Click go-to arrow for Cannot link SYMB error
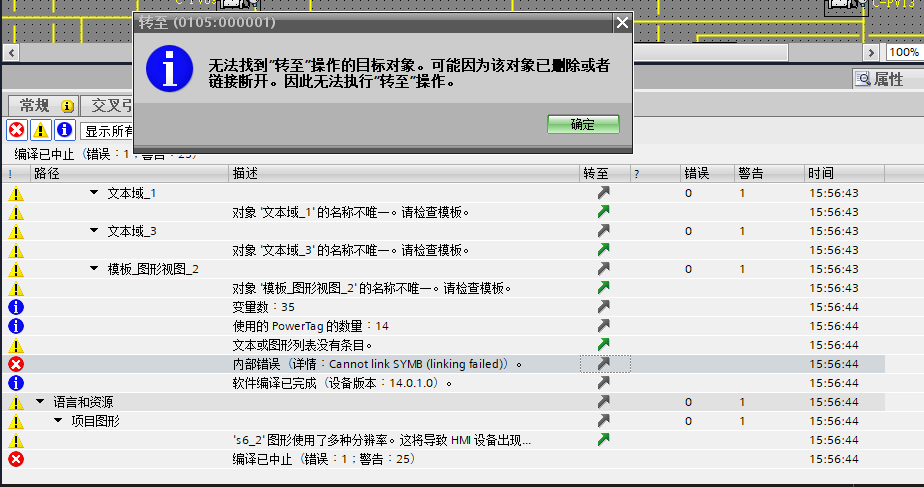The width and height of the screenshot is (924, 487). coord(603,364)
